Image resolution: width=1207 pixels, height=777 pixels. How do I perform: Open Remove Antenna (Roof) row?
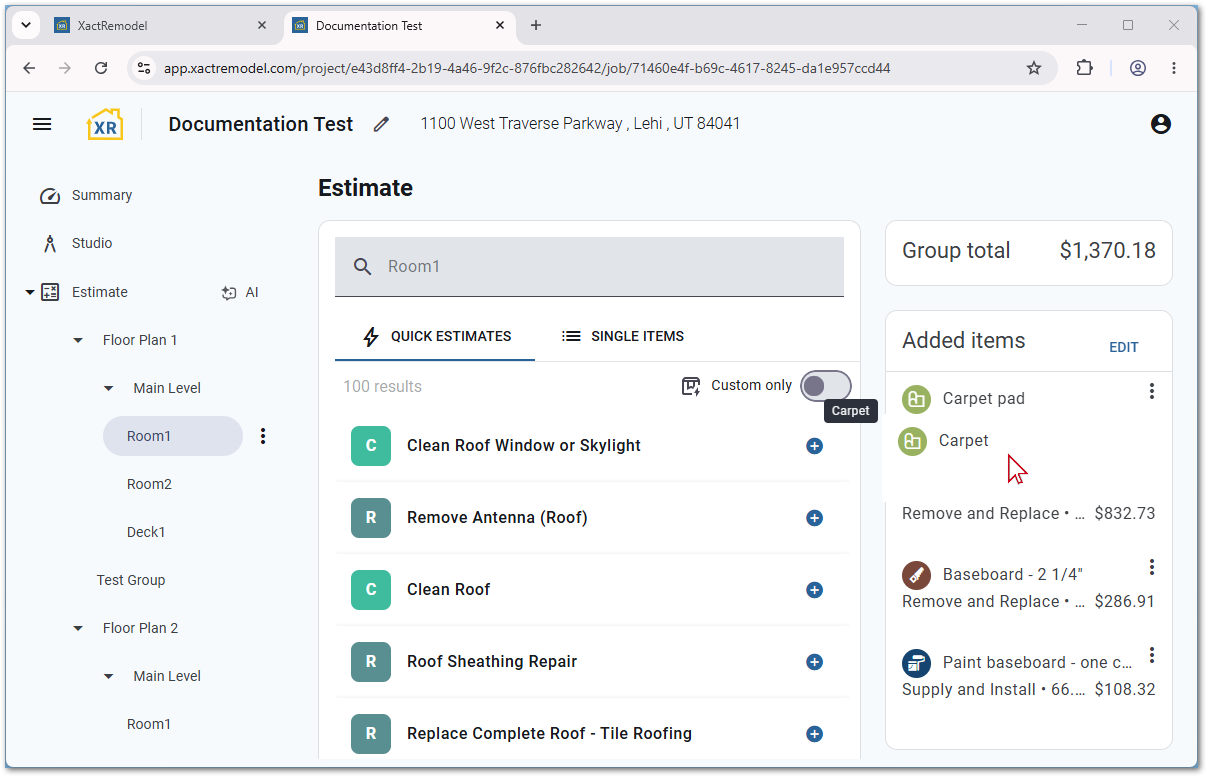tap(591, 518)
